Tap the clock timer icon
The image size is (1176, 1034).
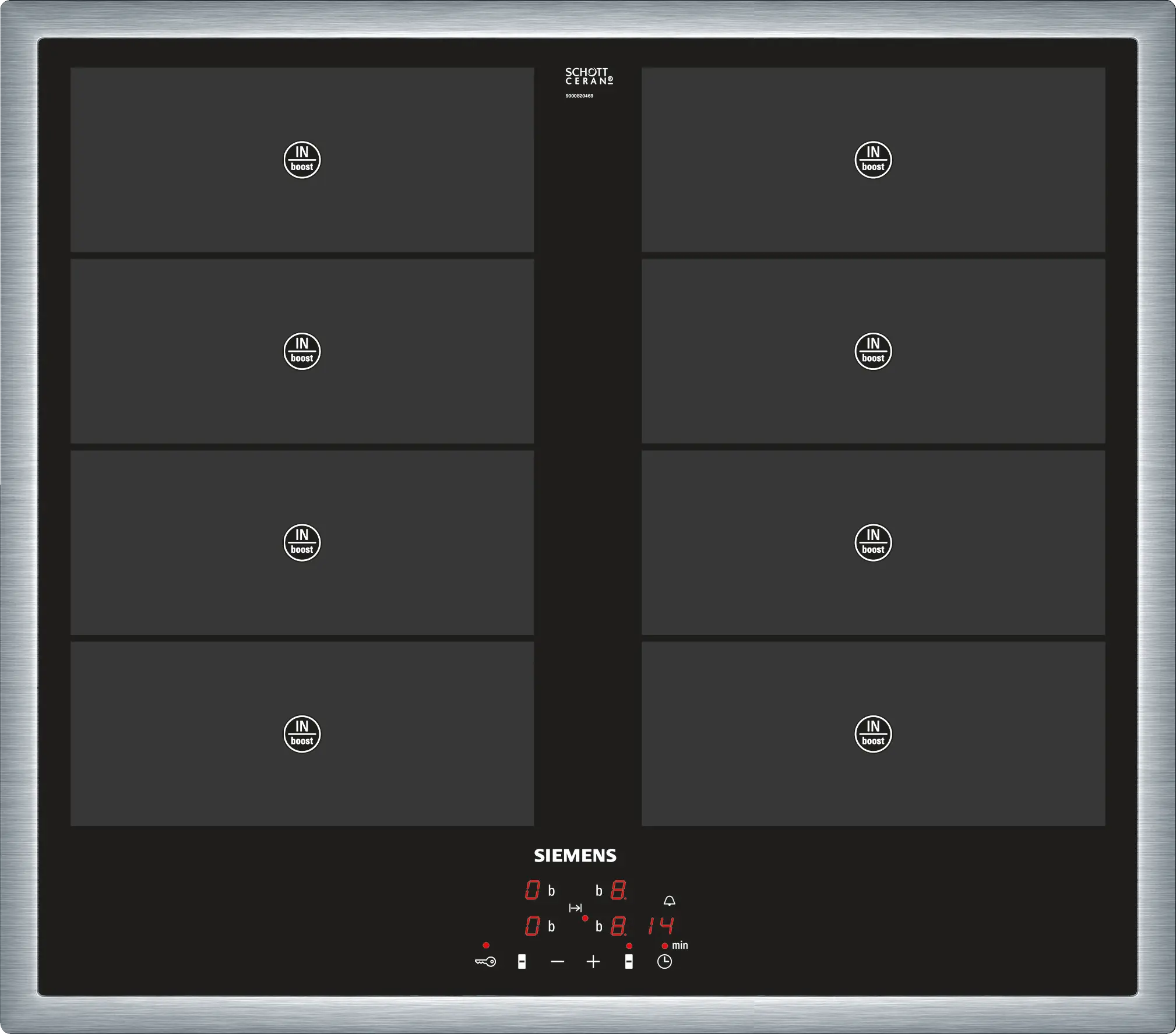coord(664,962)
